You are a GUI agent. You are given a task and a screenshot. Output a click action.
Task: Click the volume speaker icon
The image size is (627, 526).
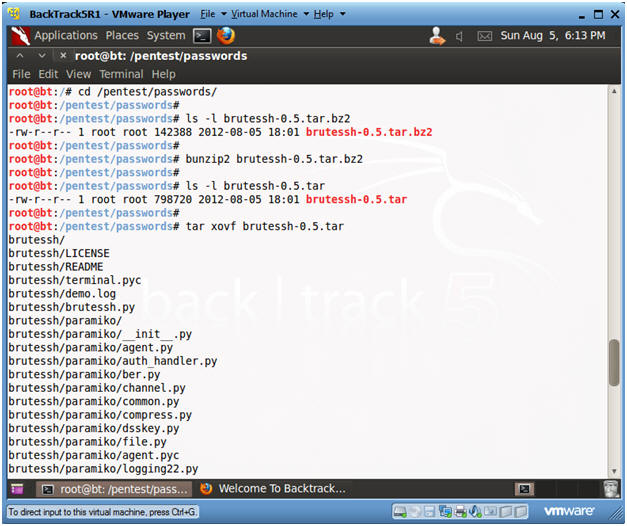pyautogui.click(x=459, y=36)
